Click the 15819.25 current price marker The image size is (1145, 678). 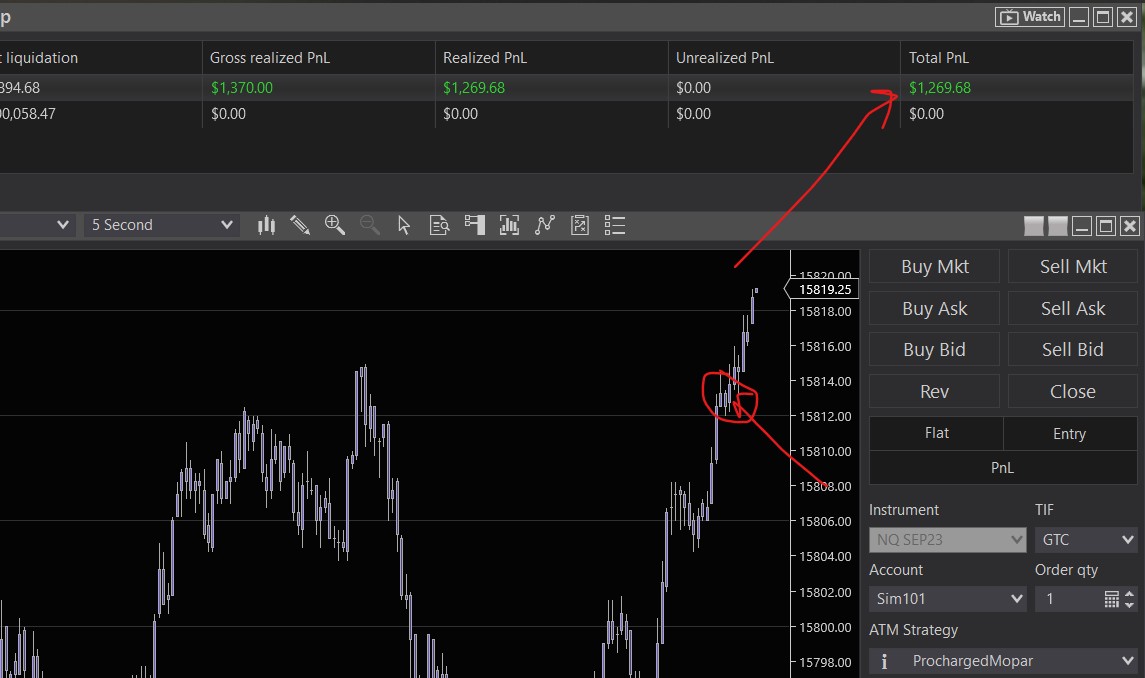point(822,289)
